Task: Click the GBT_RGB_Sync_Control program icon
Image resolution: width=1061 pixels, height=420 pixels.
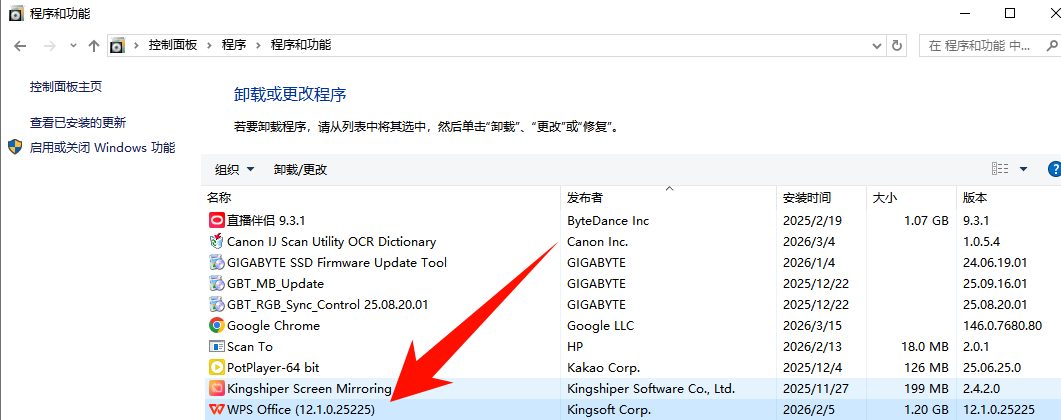Action: [217, 304]
